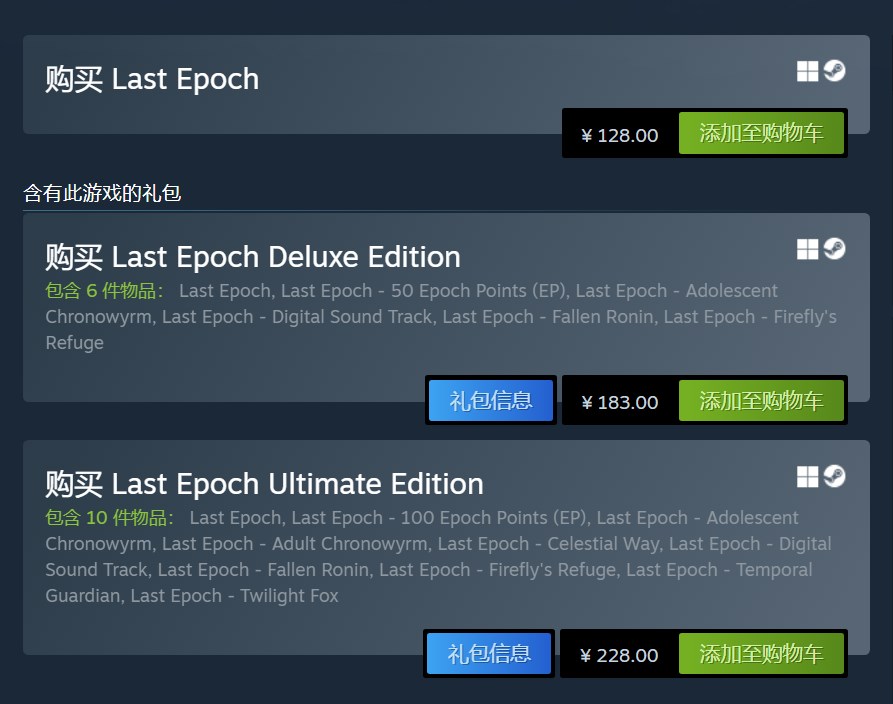Open 礼包信息 for the Ultimate Edition
893x704 pixels.
489,655
